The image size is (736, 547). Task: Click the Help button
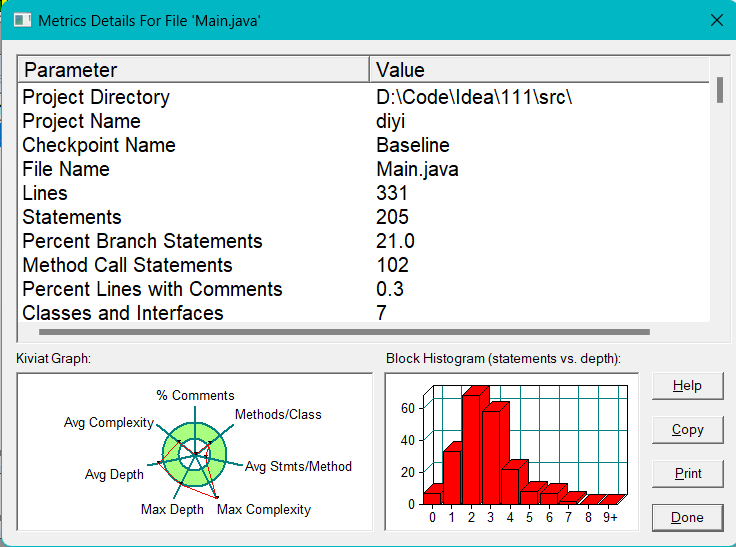(x=687, y=386)
